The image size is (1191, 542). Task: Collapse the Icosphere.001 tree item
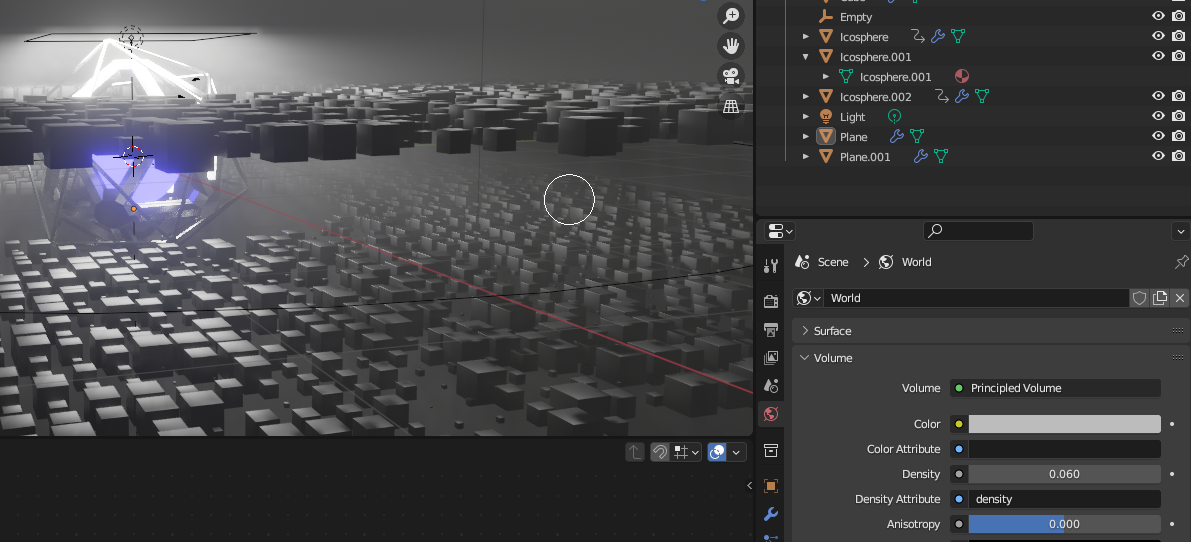pyautogui.click(x=806, y=57)
